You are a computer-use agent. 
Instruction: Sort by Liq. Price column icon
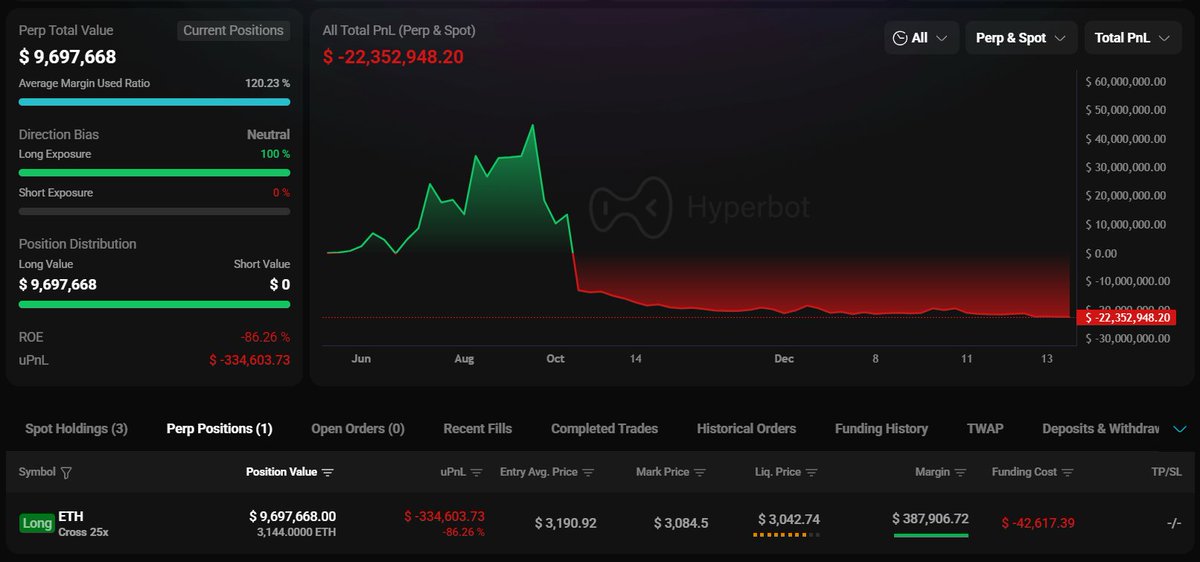pyautogui.click(x=811, y=472)
